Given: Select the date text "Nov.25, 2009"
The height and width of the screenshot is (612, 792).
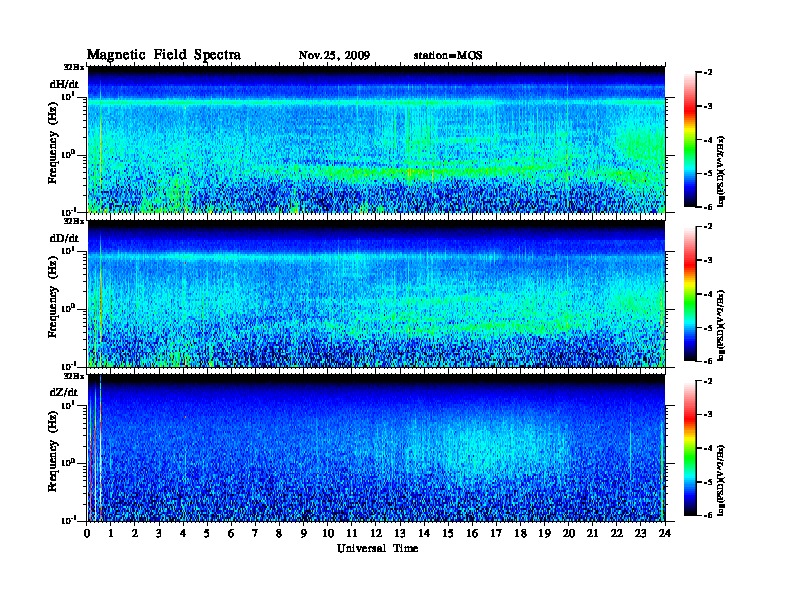Looking at the screenshot, I should click(x=334, y=56).
